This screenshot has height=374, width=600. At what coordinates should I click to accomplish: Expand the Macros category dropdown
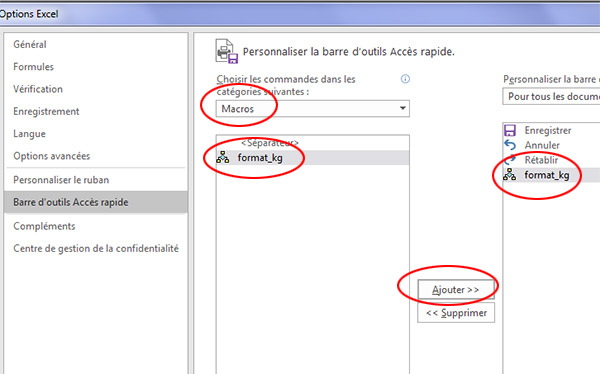[x=313, y=109]
